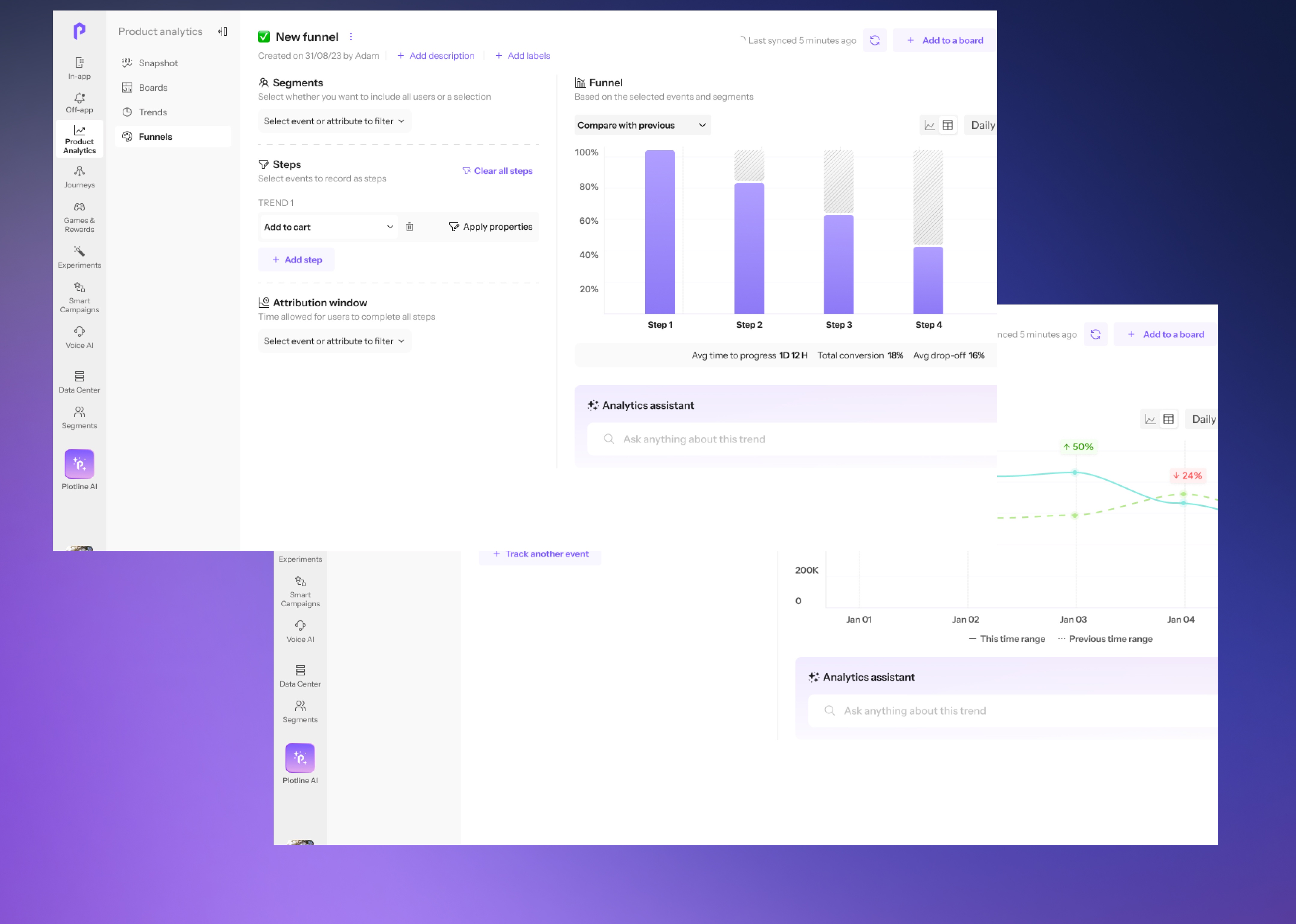Click the Add to a board button
This screenshot has height=924, width=1296.
[x=944, y=40]
